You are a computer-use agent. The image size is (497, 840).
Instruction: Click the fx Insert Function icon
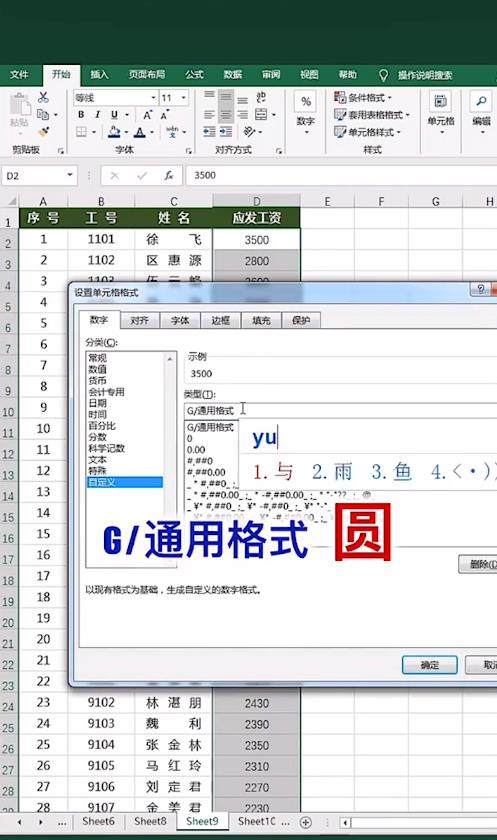(x=169, y=176)
